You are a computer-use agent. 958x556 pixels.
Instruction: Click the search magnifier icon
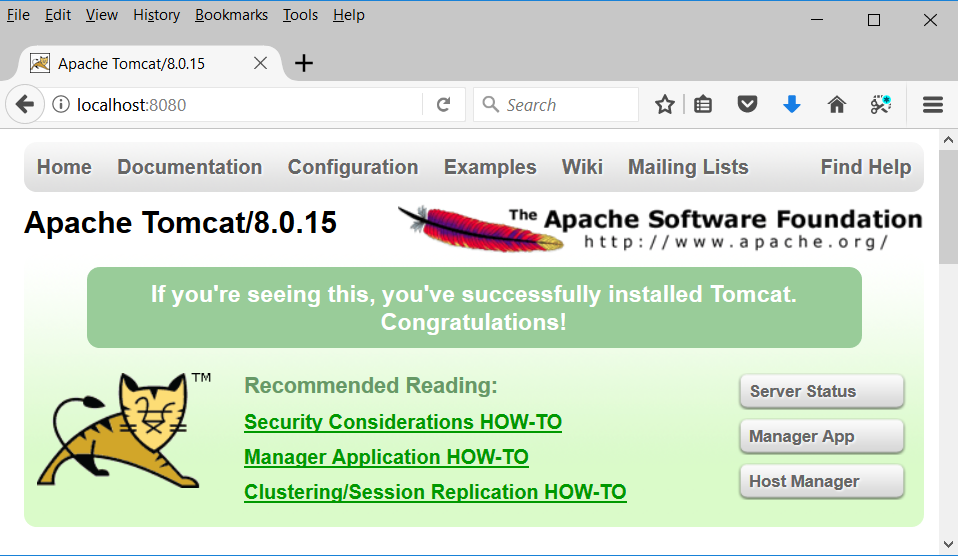tap(490, 104)
